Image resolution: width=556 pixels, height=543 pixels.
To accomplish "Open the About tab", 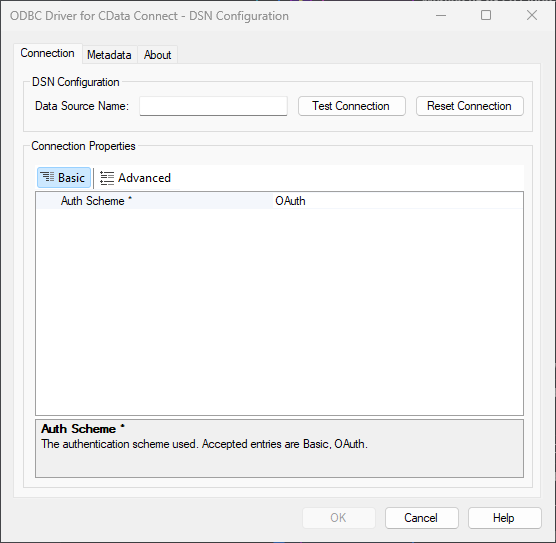I will (157, 55).
